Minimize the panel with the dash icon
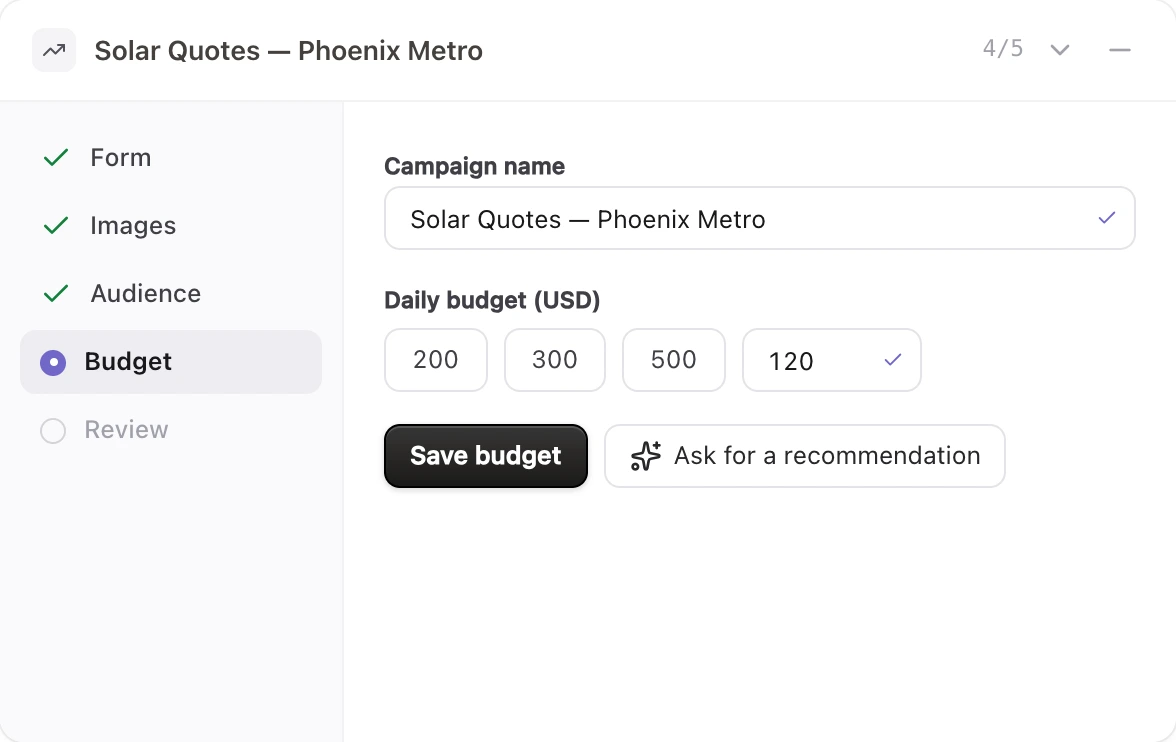The image size is (1176, 742). coord(1120,50)
